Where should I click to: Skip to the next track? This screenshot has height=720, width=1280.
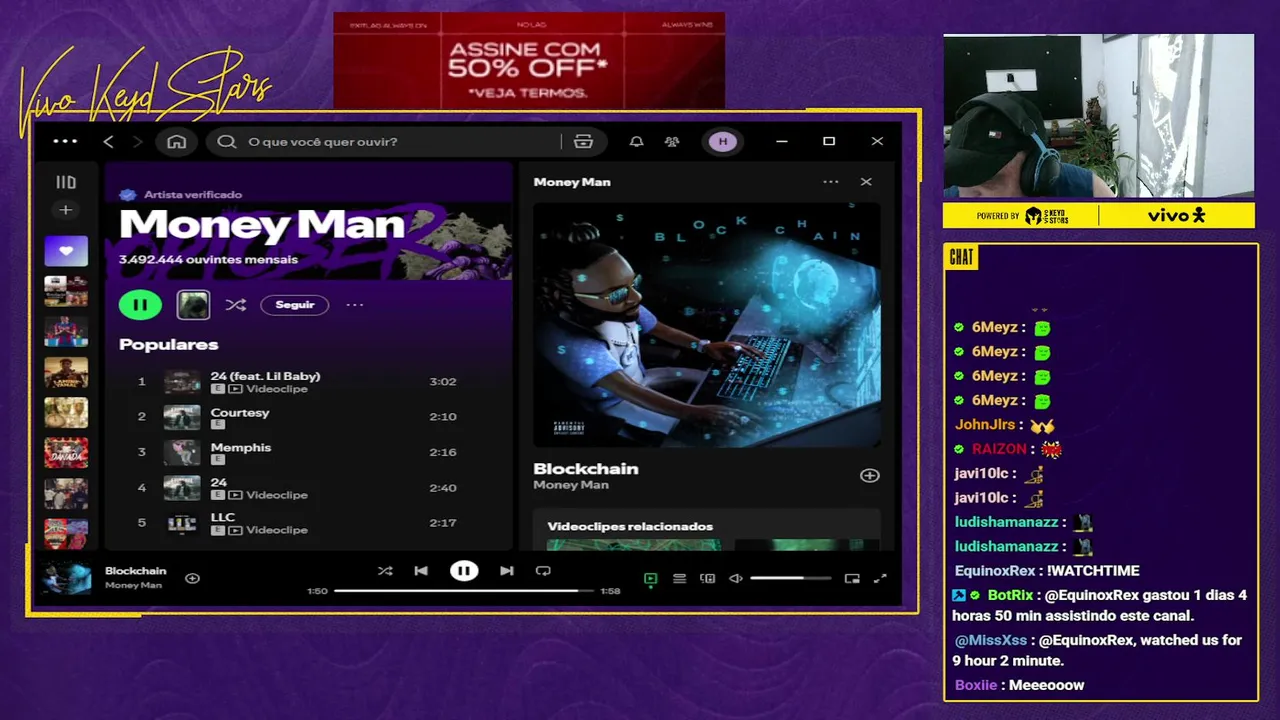point(507,571)
